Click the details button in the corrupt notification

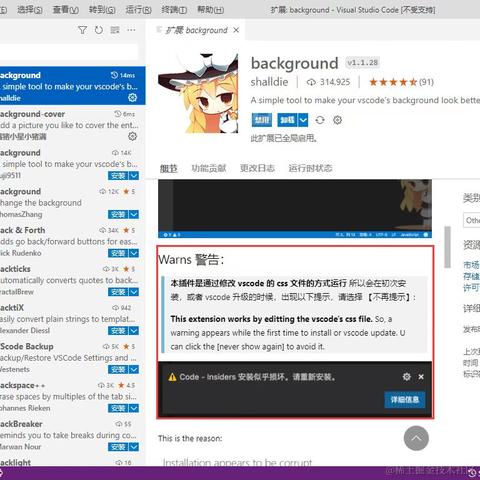click(405, 399)
